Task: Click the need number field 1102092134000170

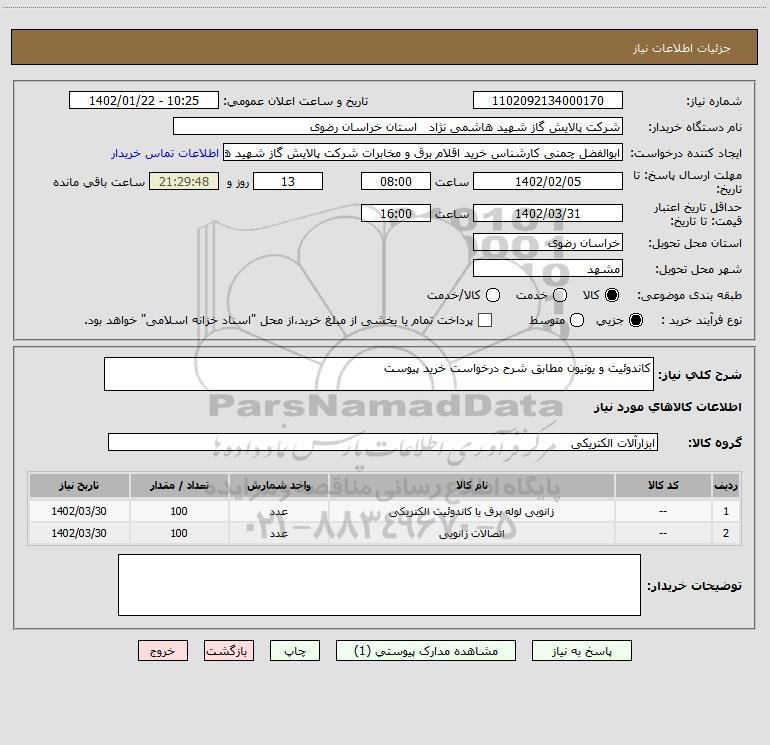Action: coord(548,101)
